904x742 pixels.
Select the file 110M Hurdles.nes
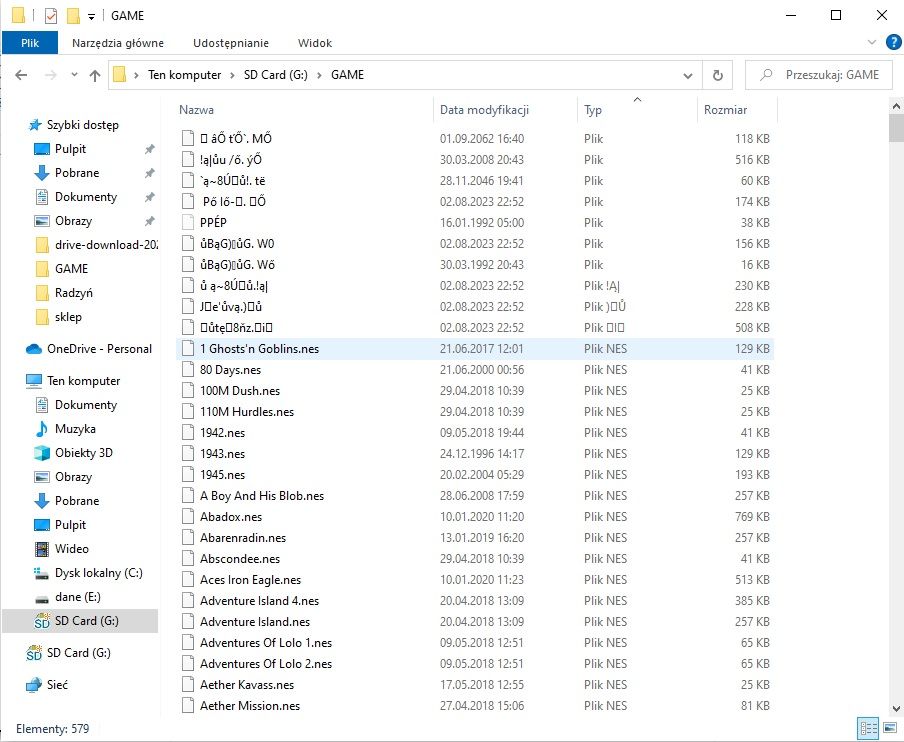point(247,412)
